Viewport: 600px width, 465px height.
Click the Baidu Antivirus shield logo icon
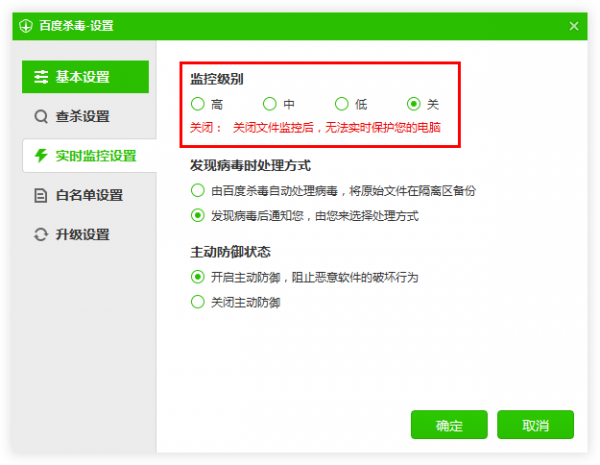coord(26,26)
